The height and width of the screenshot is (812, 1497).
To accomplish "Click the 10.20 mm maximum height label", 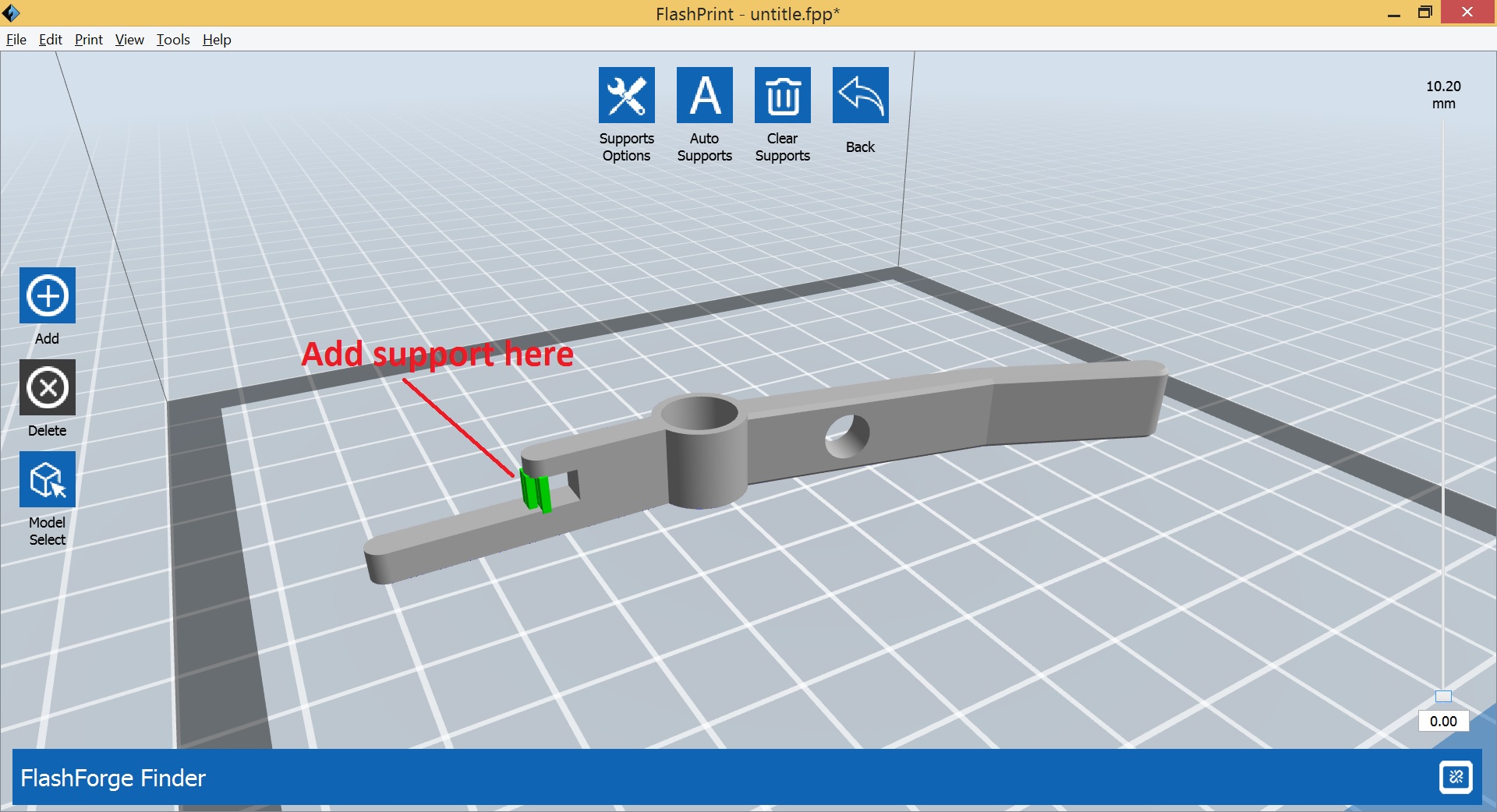I will tap(1443, 95).
